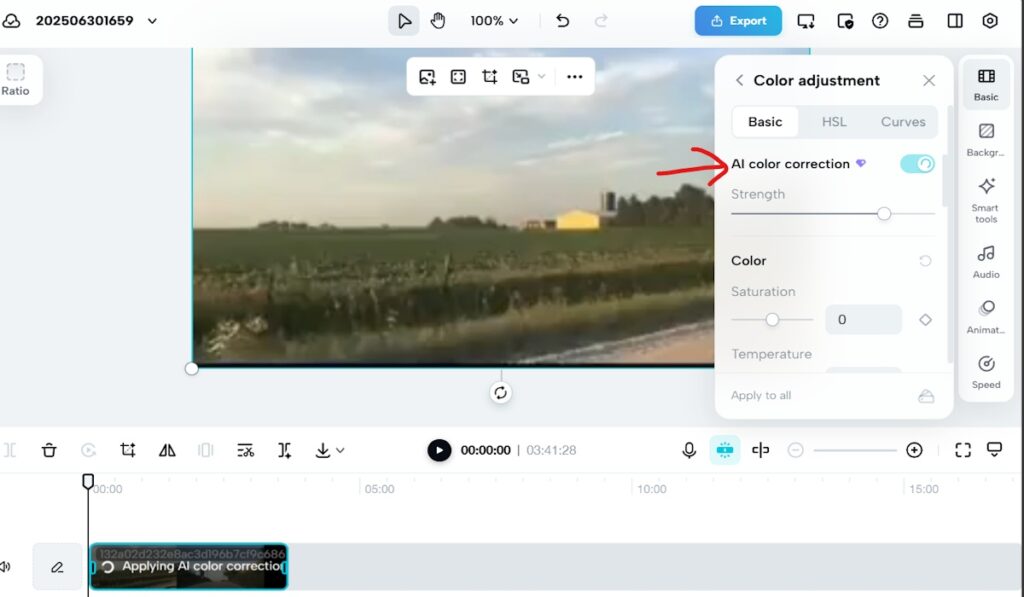Open the Speed settings panel
1024x597 pixels.
coord(986,372)
